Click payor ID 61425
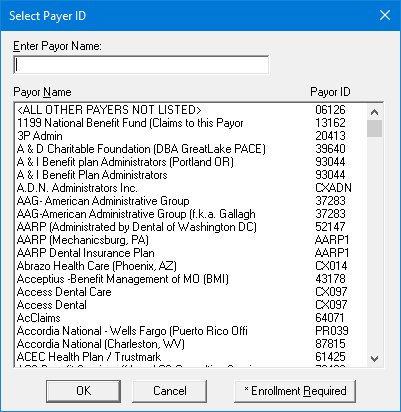Screen dimensions: 401x412 (330, 357)
